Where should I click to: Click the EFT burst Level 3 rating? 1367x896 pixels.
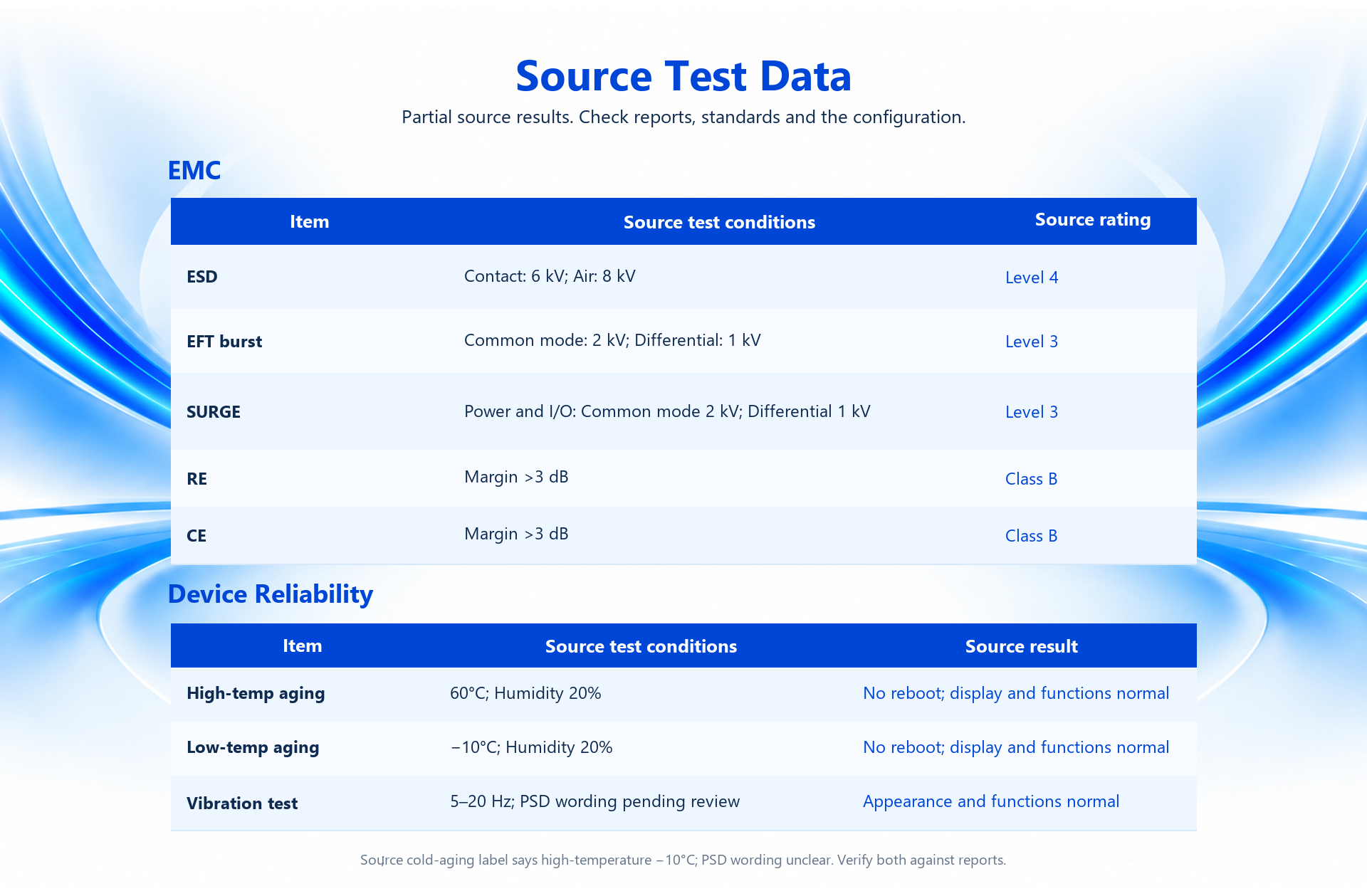point(1031,342)
